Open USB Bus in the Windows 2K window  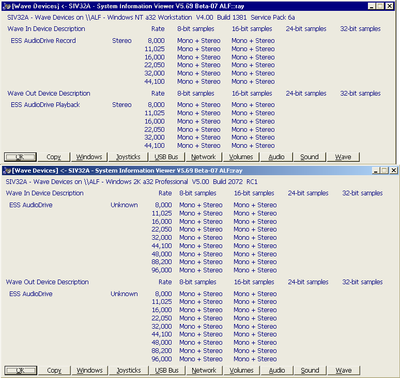167,370
